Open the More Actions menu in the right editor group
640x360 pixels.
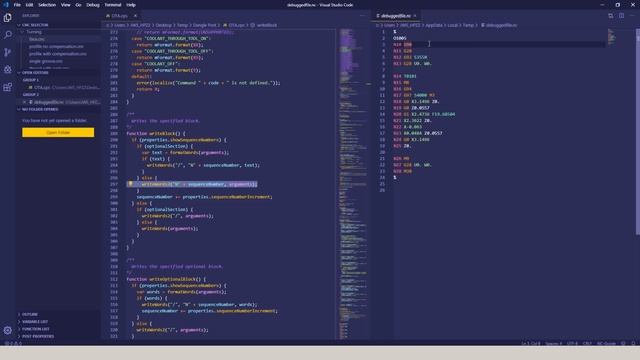tap(632, 16)
